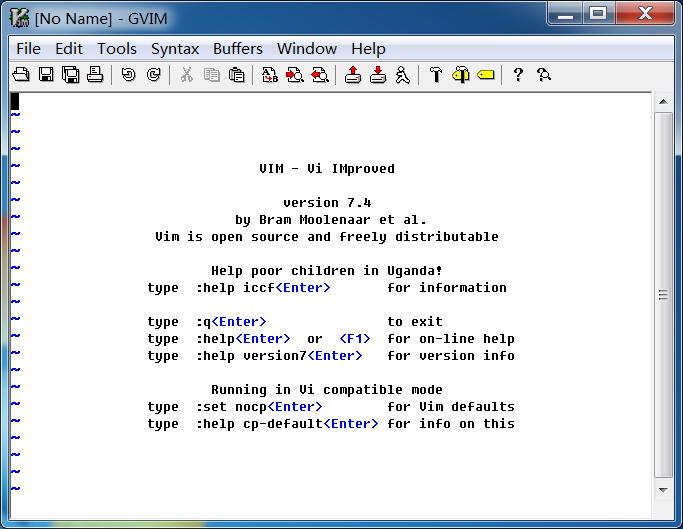Open Help via the question mark icon
Viewport: 683px width, 529px height.
(x=518, y=75)
